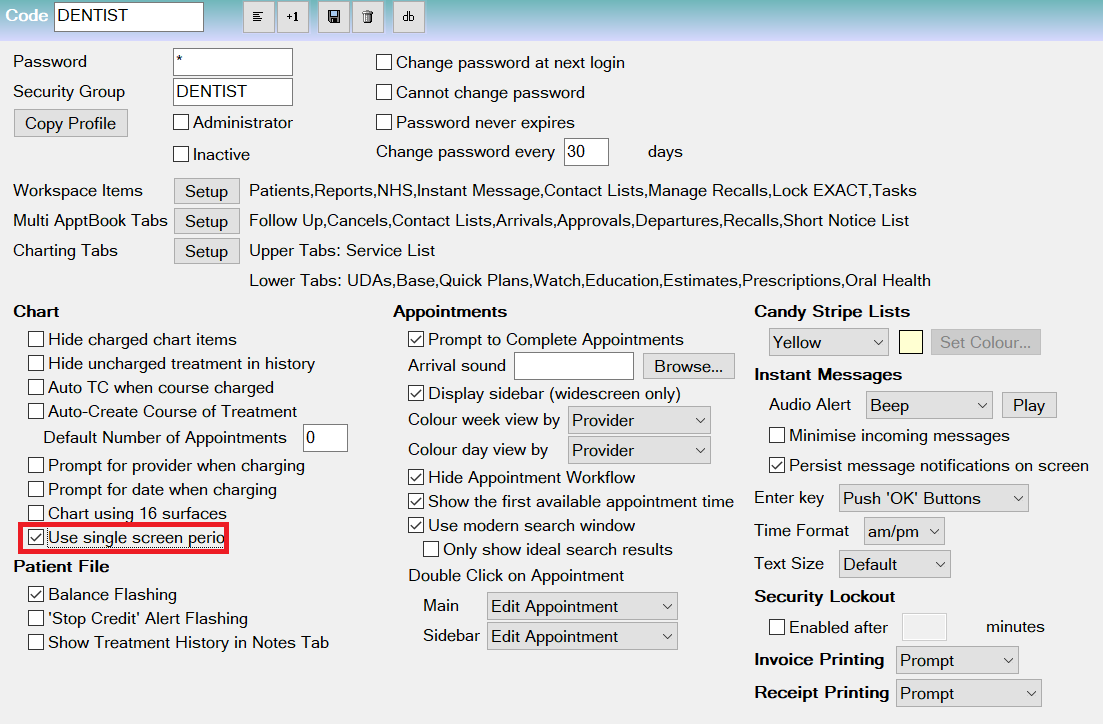Enable Security Lockout 'Enabled after' checkbox
1103x724 pixels.
tap(777, 627)
